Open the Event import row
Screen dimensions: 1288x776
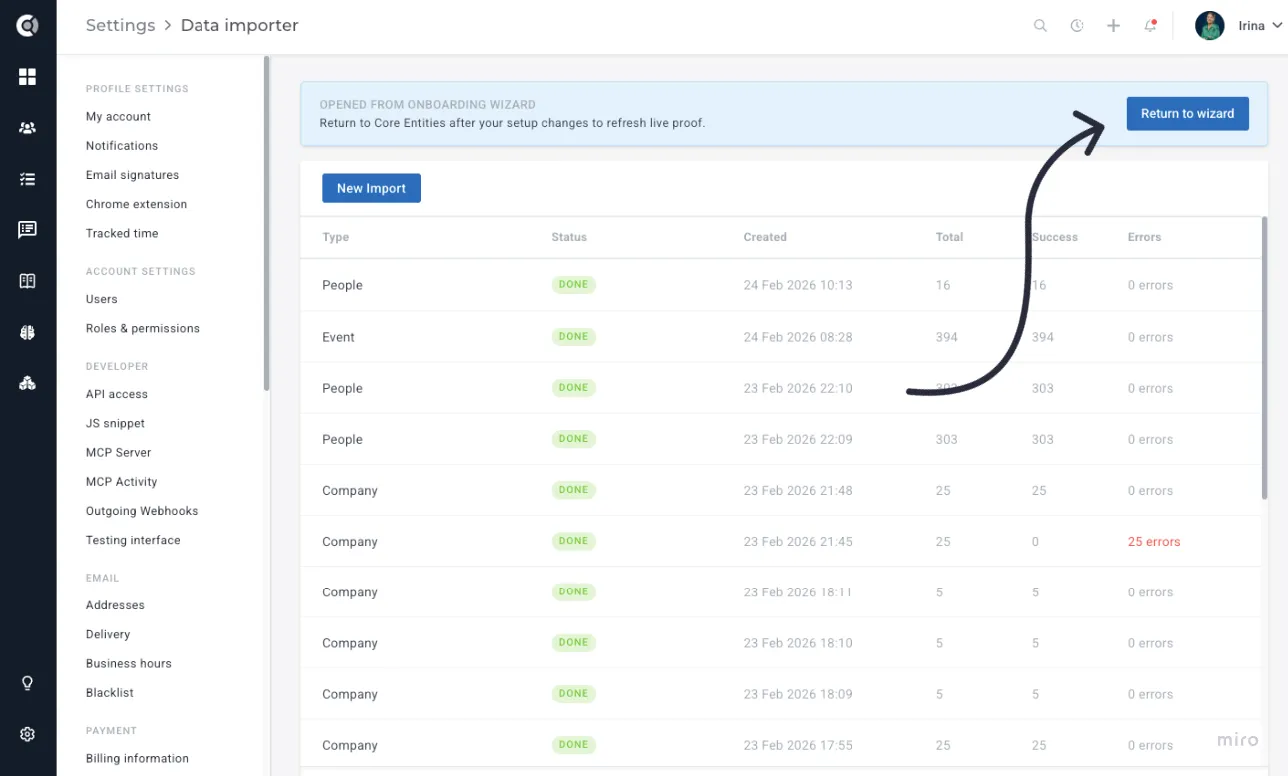[x=781, y=337]
